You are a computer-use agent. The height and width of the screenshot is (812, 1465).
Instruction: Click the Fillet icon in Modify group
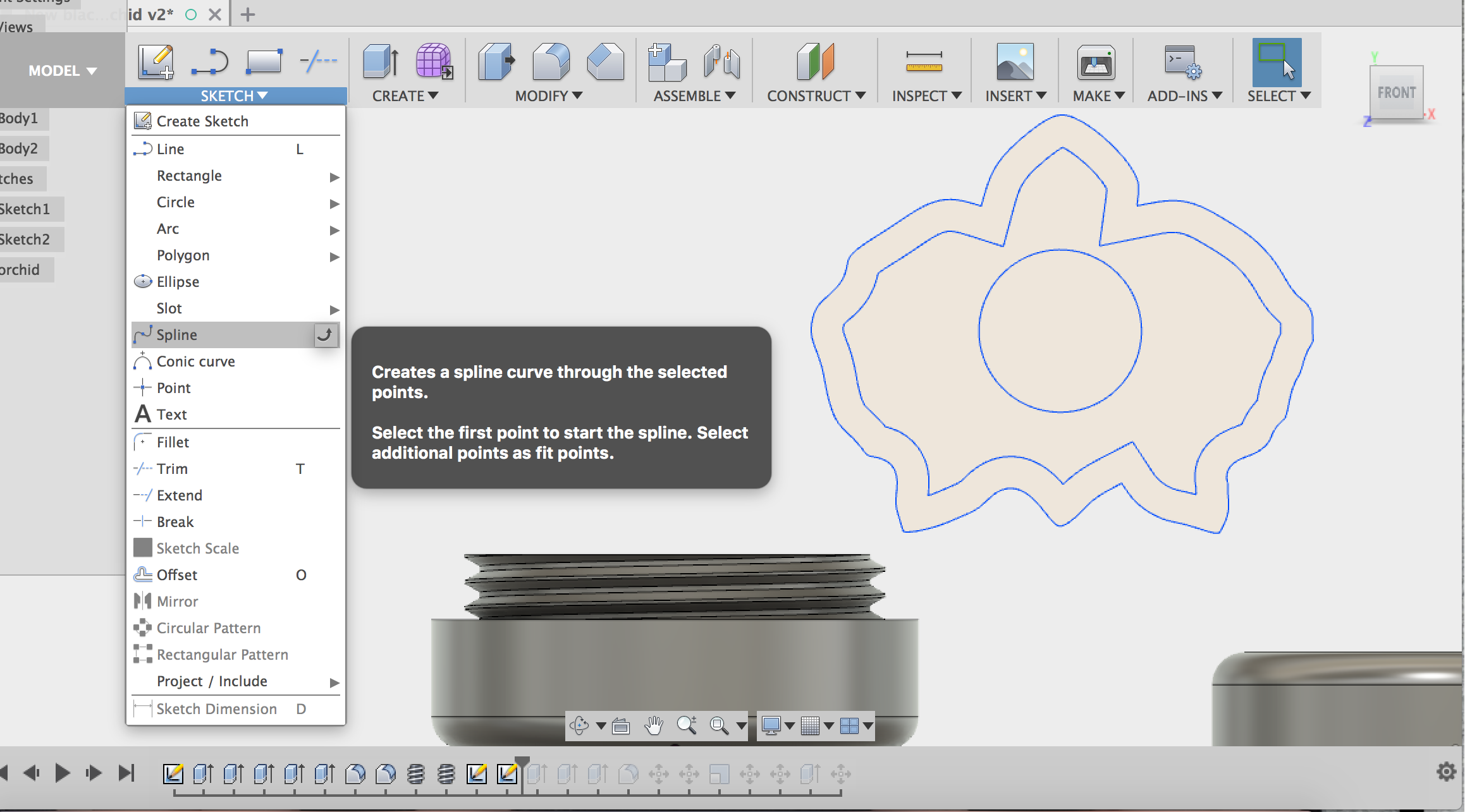551,61
